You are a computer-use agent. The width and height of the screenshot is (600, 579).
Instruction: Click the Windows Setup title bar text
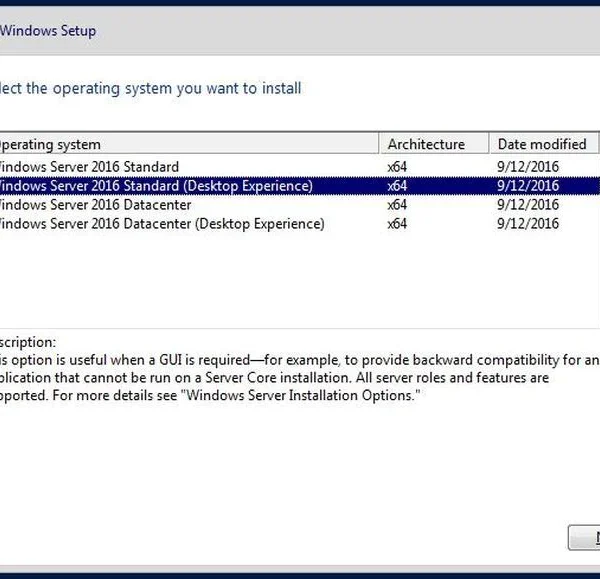pyautogui.click(x=48, y=31)
